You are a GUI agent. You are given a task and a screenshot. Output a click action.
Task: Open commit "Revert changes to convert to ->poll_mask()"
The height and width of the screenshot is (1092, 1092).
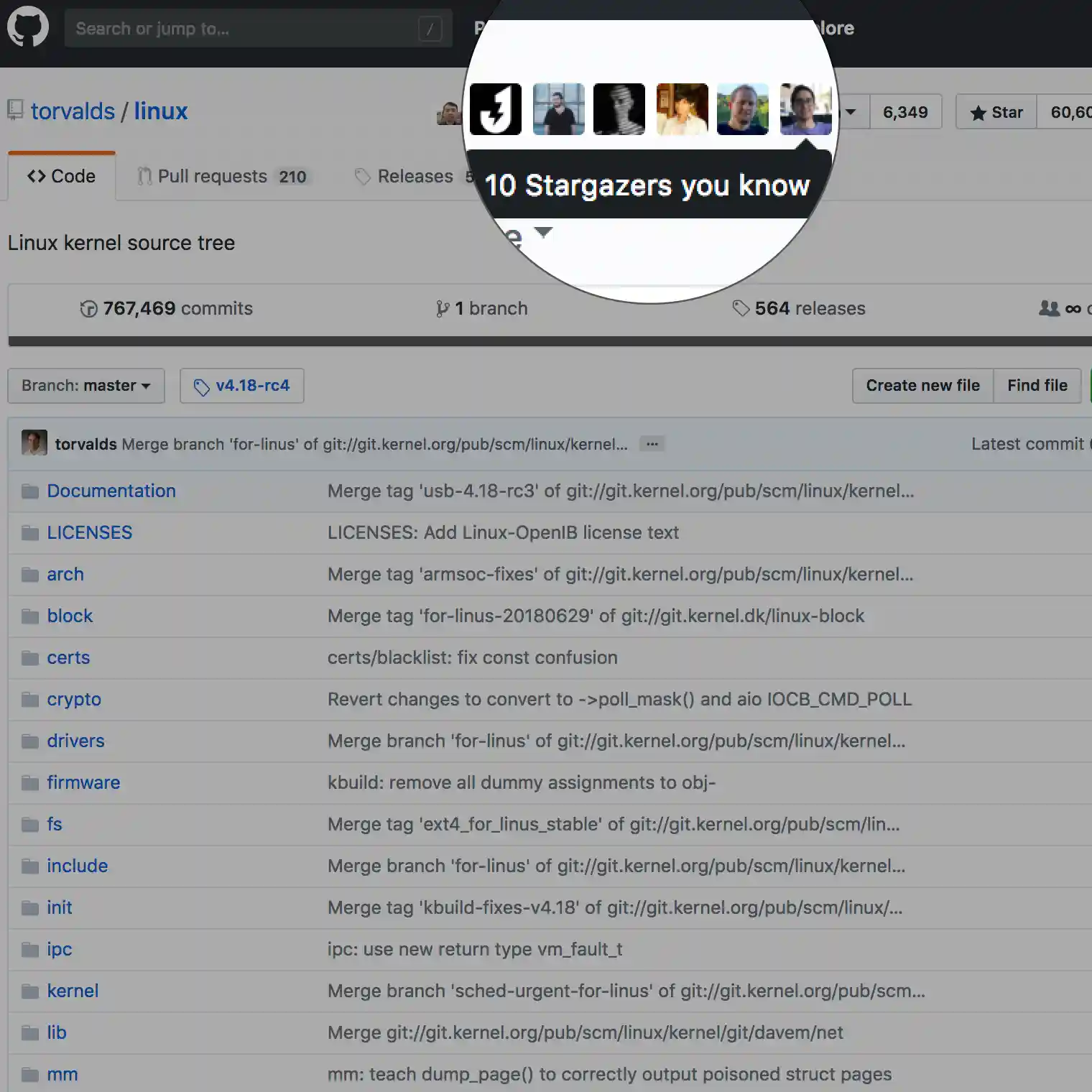pyautogui.click(x=619, y=699)
